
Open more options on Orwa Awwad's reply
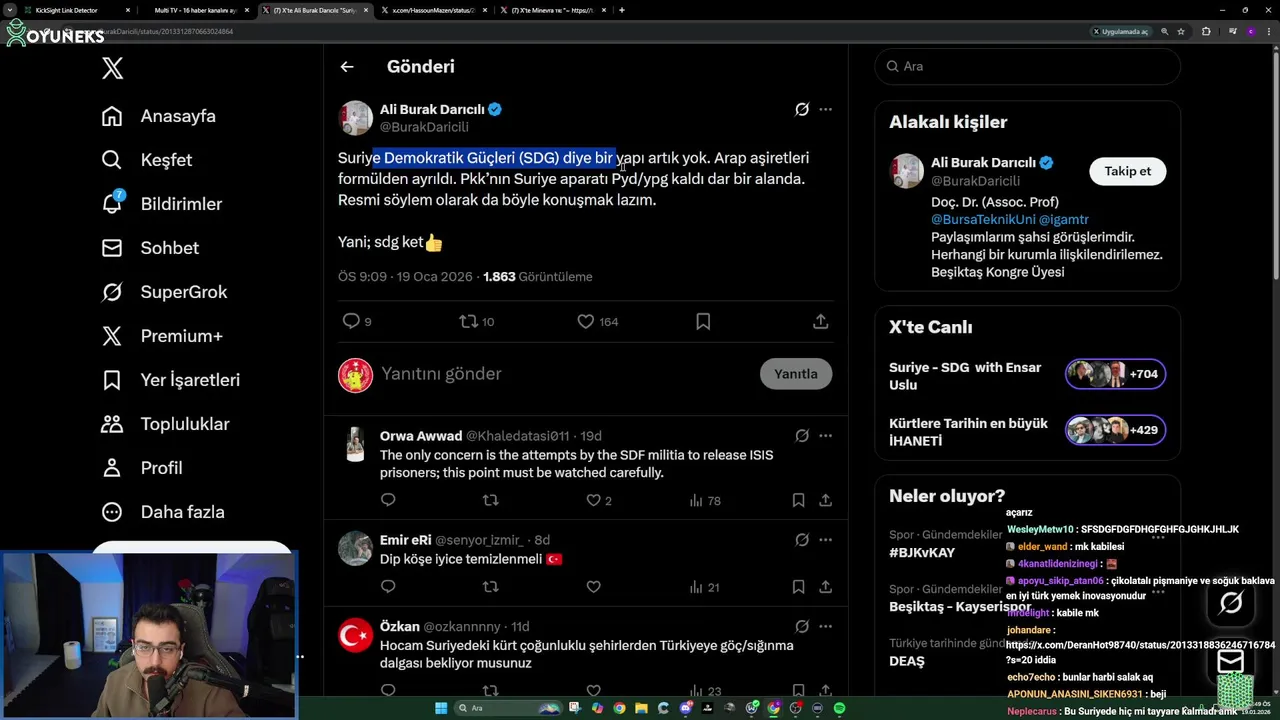click(x=825, y=436)
